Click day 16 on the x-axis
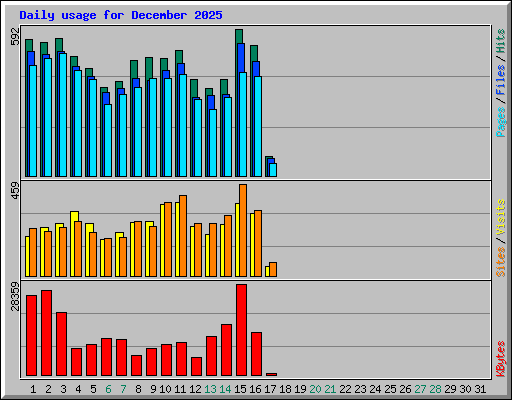The width and height of the screenshot is (512, 400). tap(255, 389)
